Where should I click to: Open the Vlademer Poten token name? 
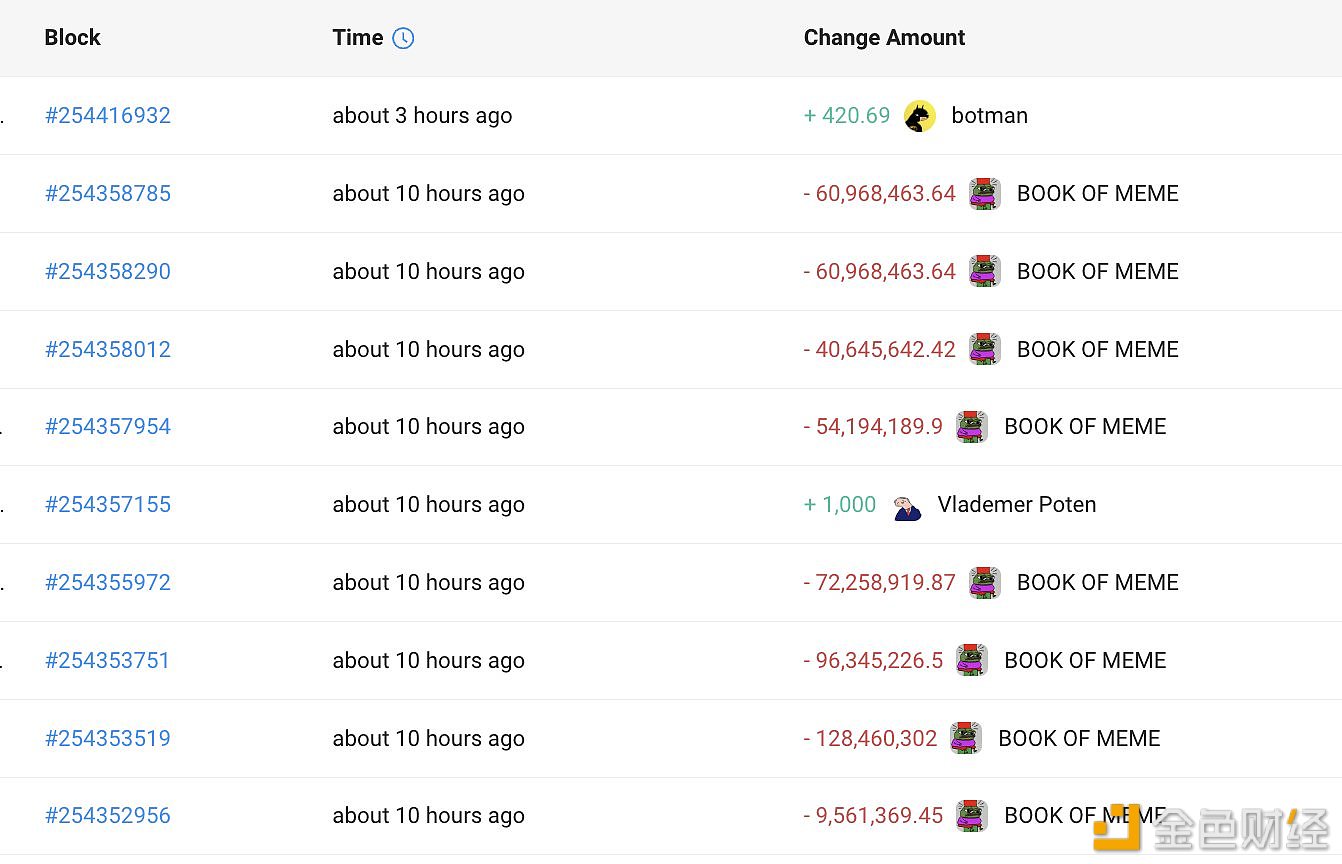coord(1017,505)
